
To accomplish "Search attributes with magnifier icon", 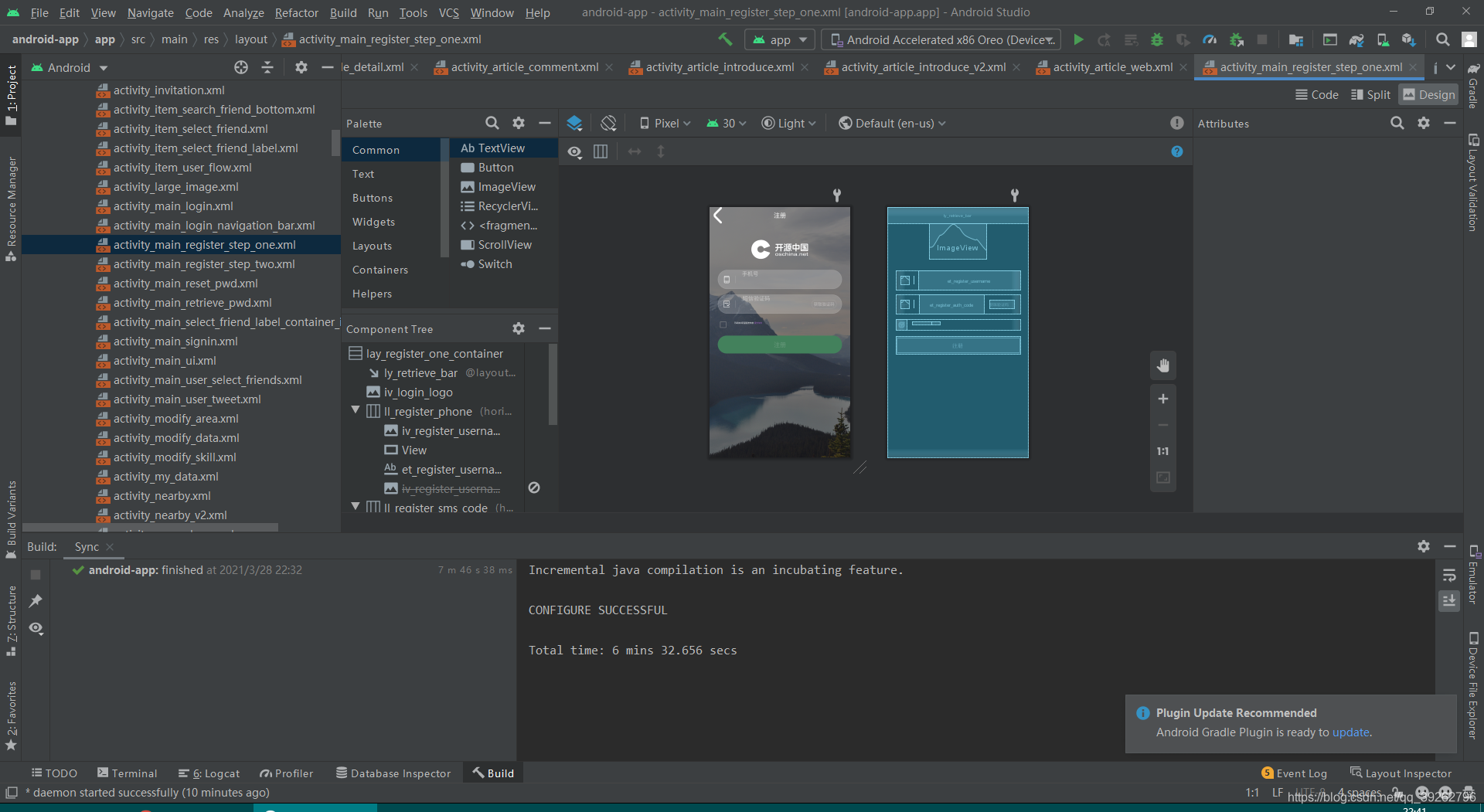I will (1397, 123).
